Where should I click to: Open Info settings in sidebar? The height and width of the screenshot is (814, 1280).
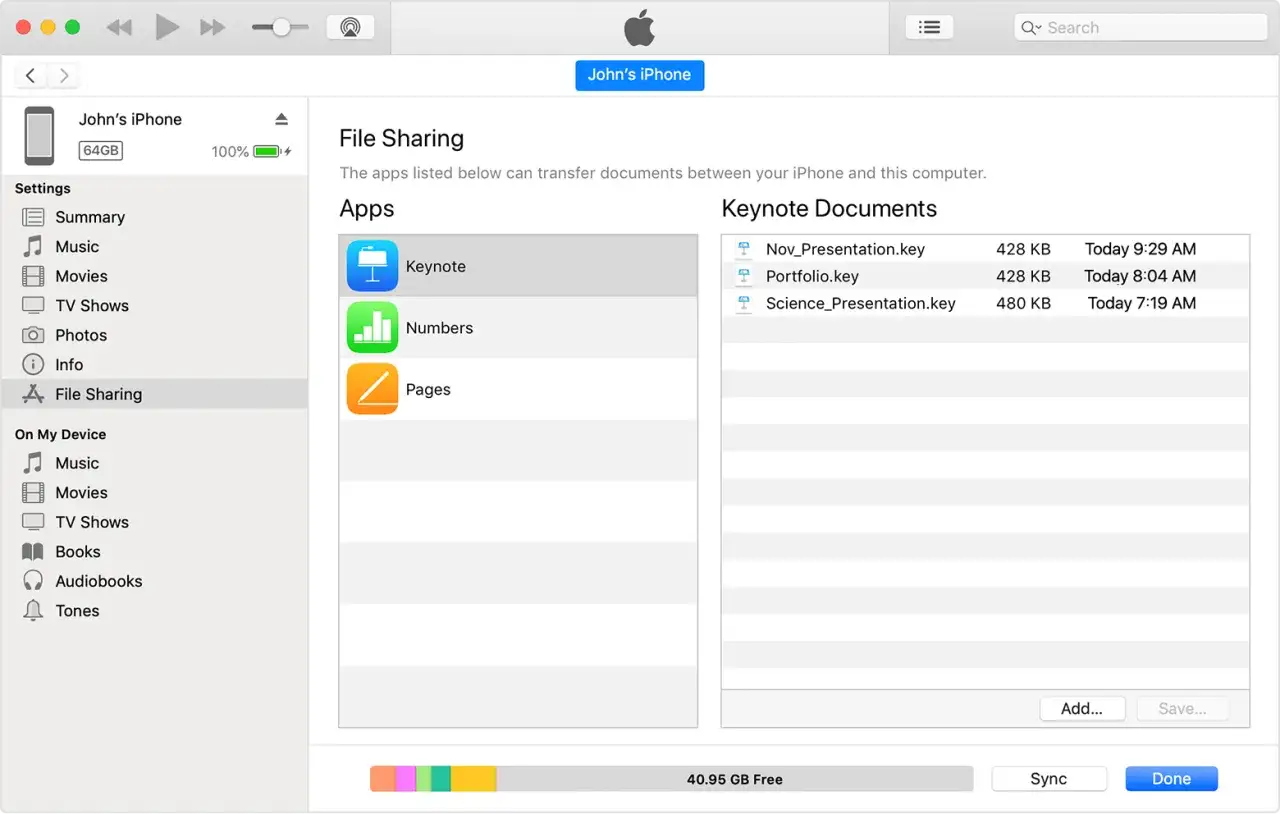tap(67, 364)
